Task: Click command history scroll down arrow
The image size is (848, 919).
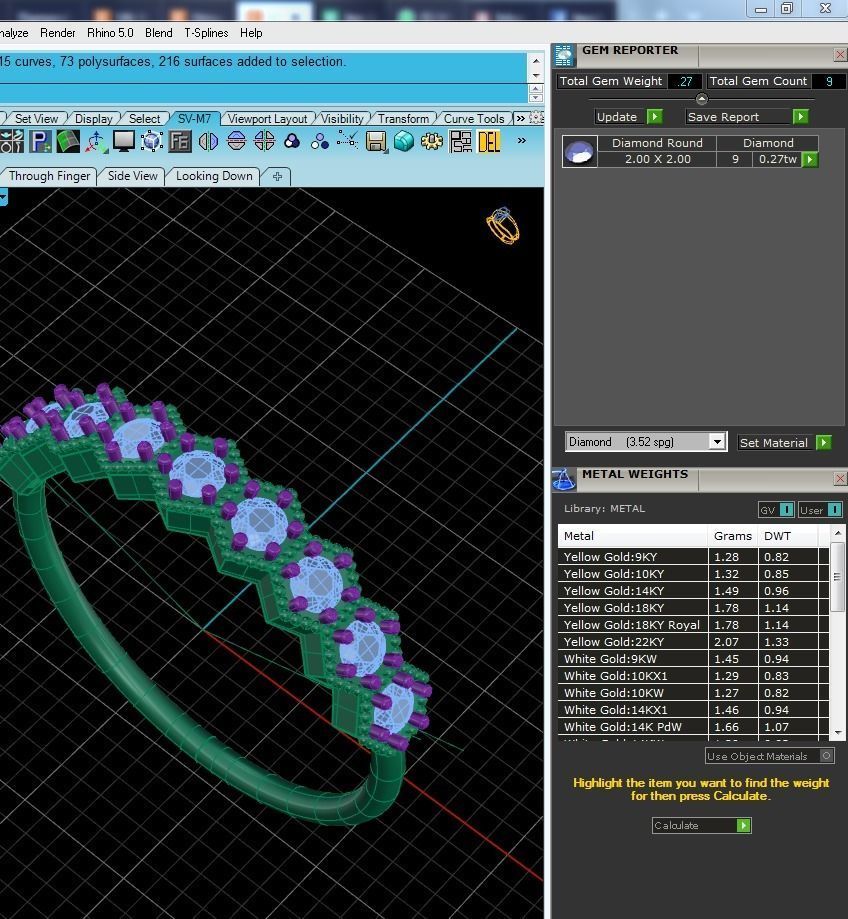Action: tap(536, 76)
